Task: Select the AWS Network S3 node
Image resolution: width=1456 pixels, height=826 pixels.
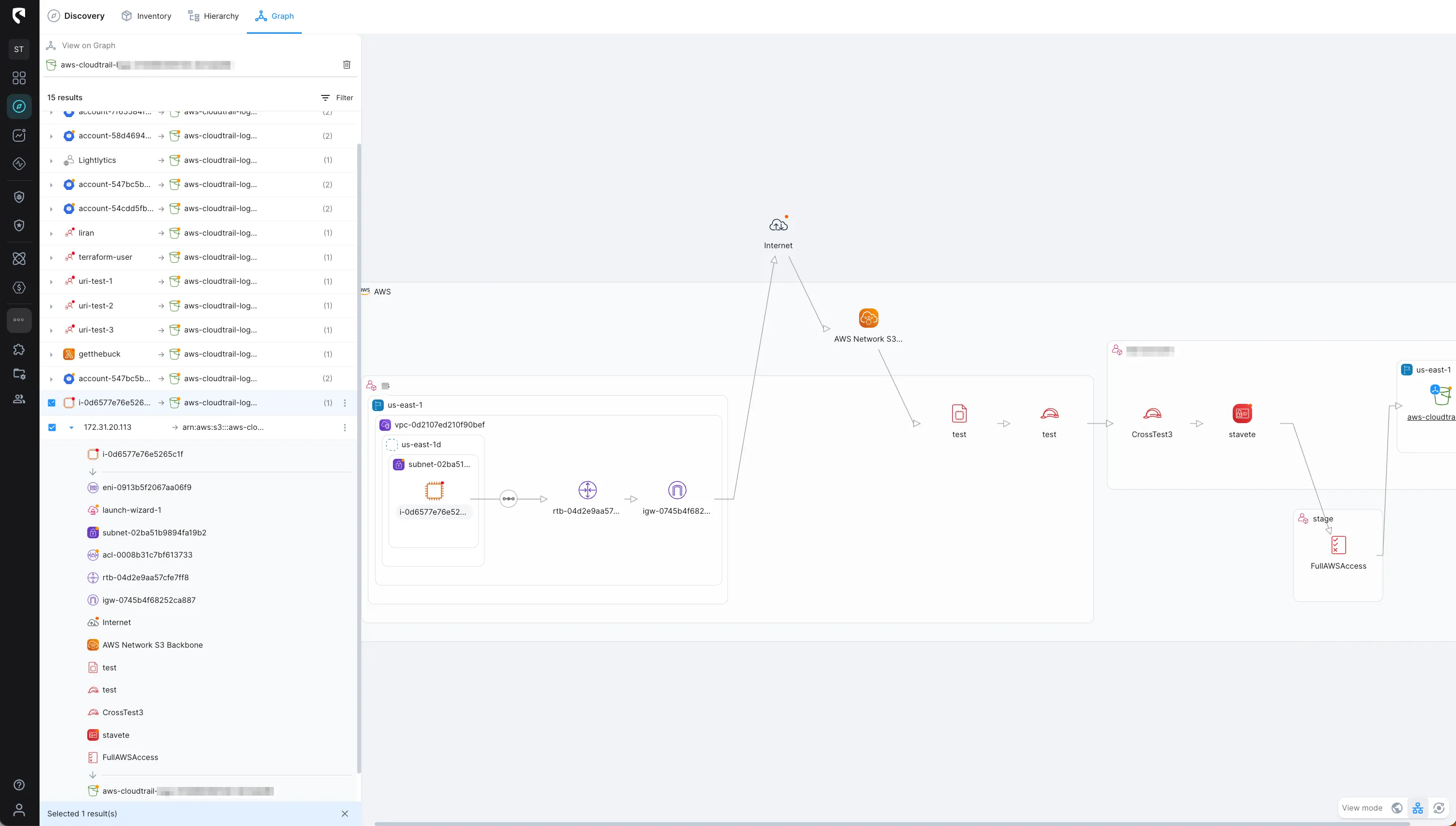Action: tap(868, 318)
